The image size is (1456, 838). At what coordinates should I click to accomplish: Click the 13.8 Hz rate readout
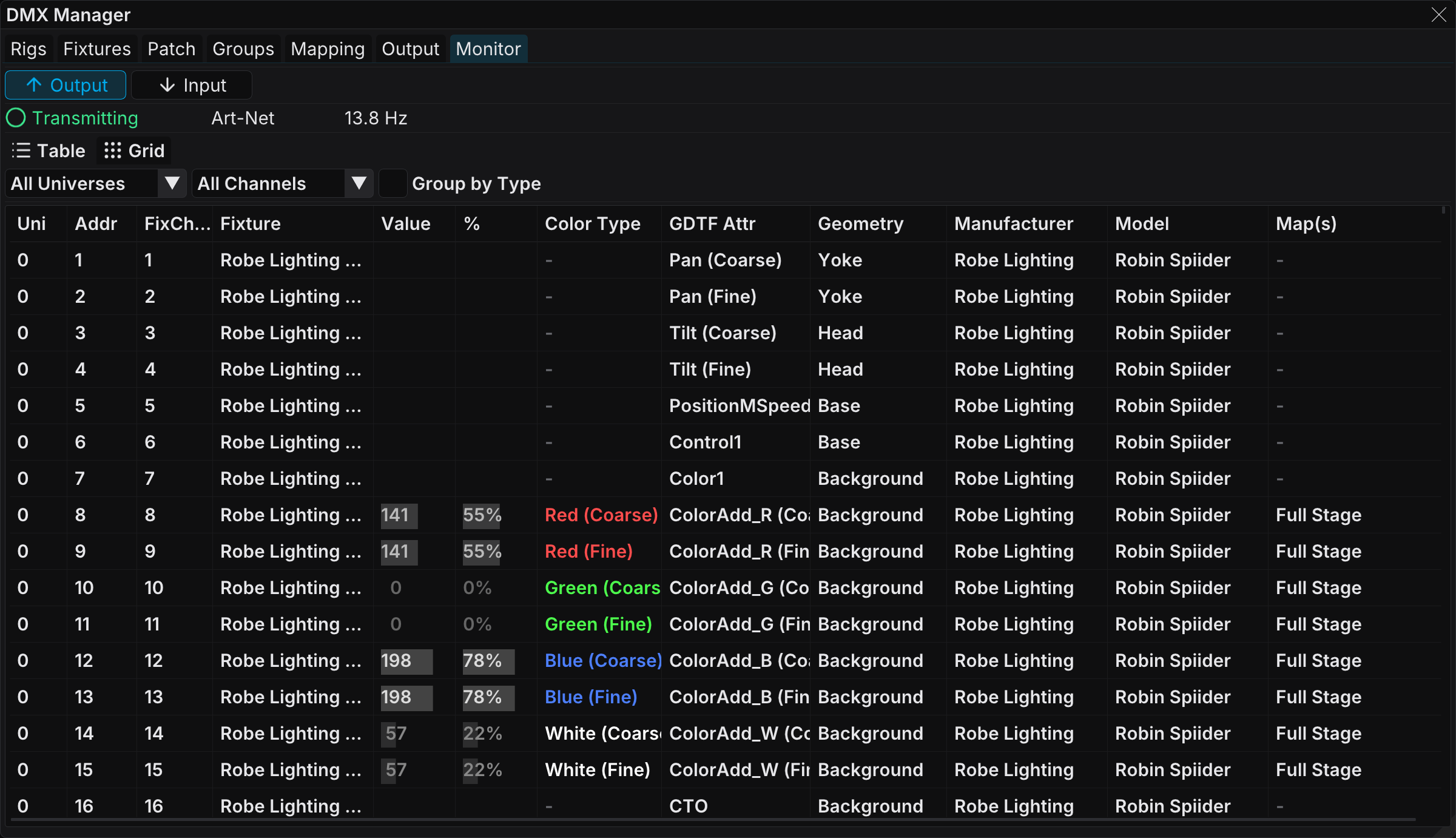coord(376,118)
